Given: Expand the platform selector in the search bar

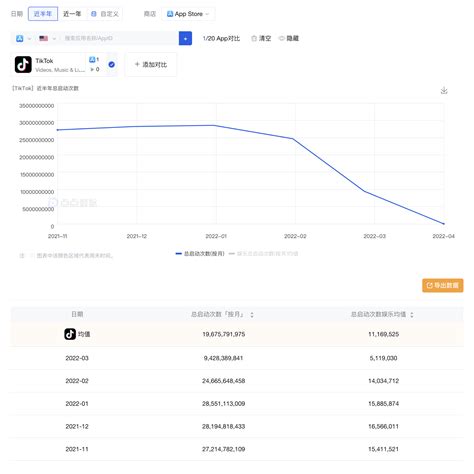Looking at the screenshot, I should point(23,38).
